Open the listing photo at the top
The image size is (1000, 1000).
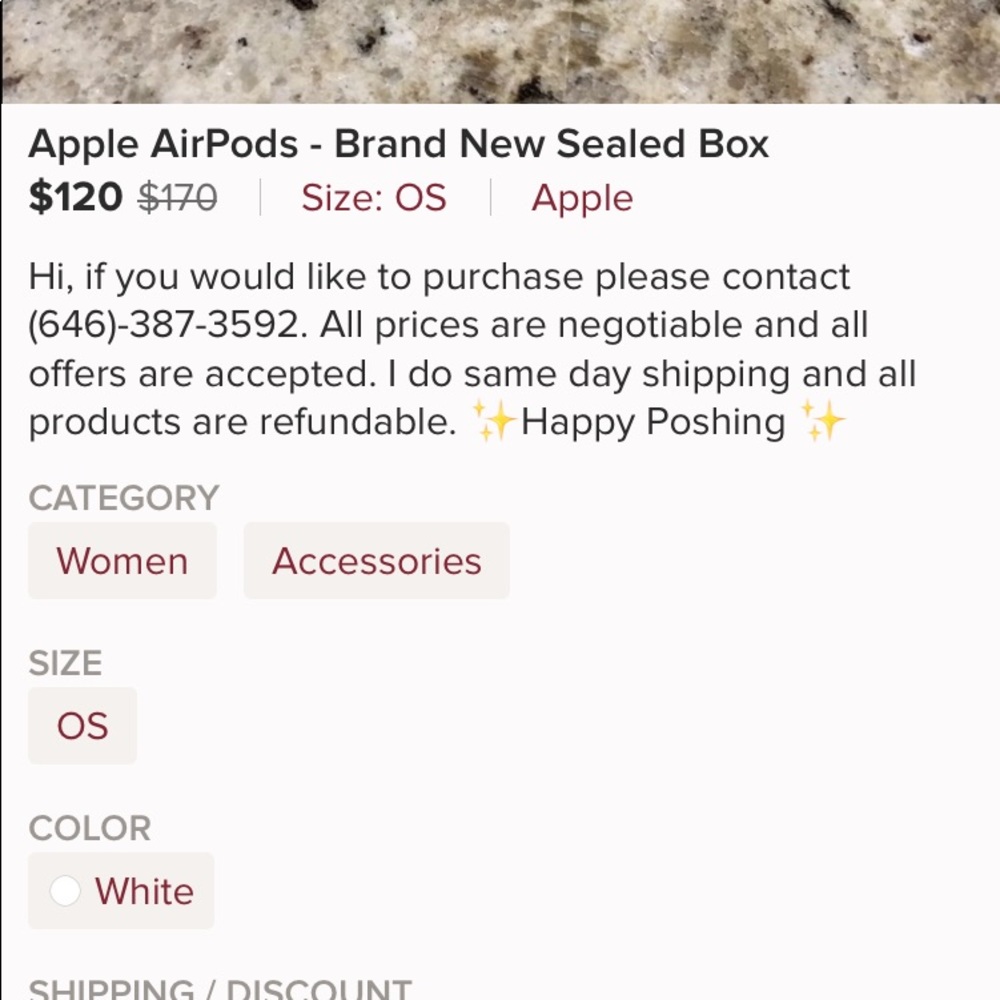pos(500,50)
